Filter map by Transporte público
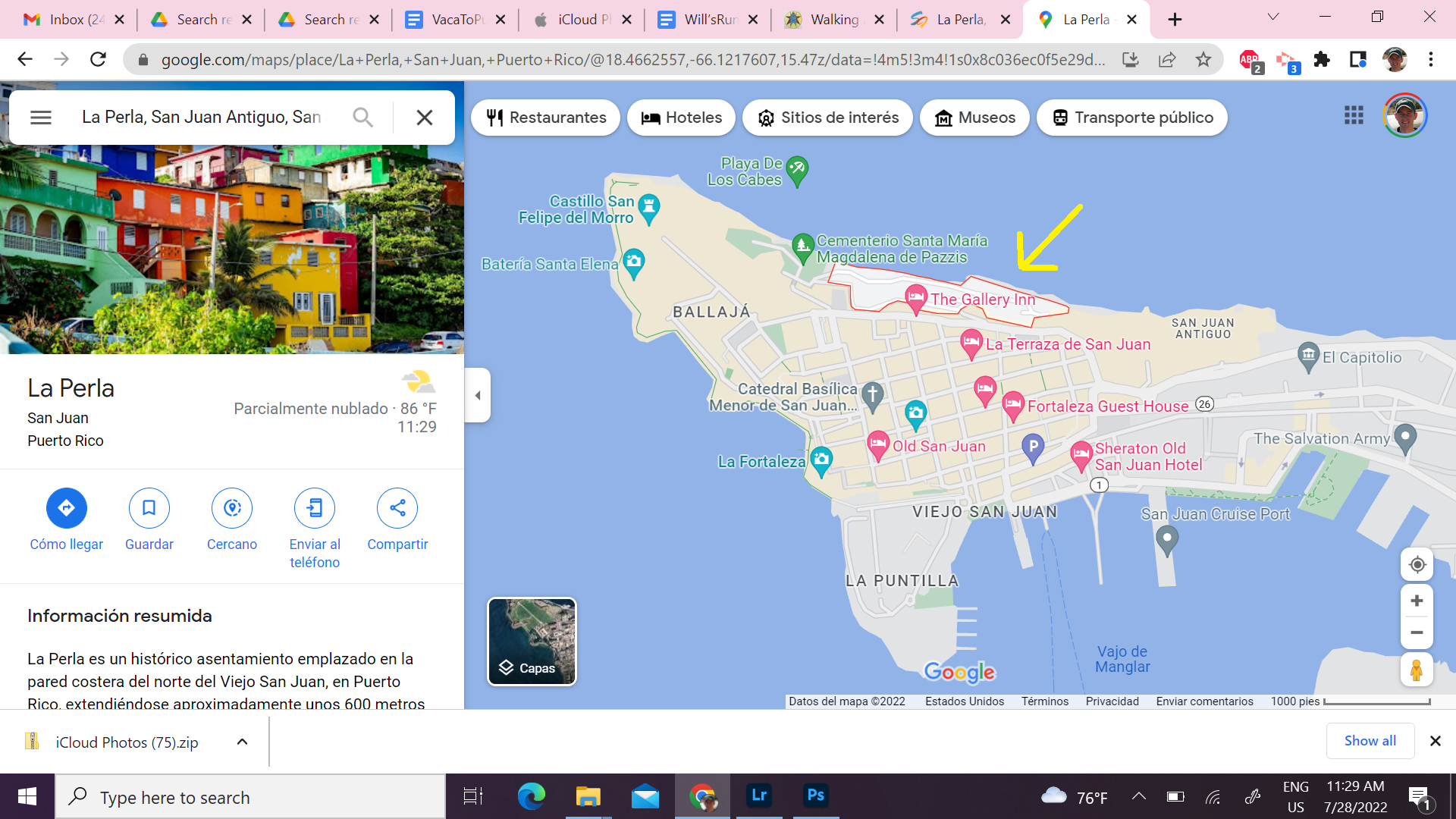This screenshot has width=1456, height=819. point(1132,118)
